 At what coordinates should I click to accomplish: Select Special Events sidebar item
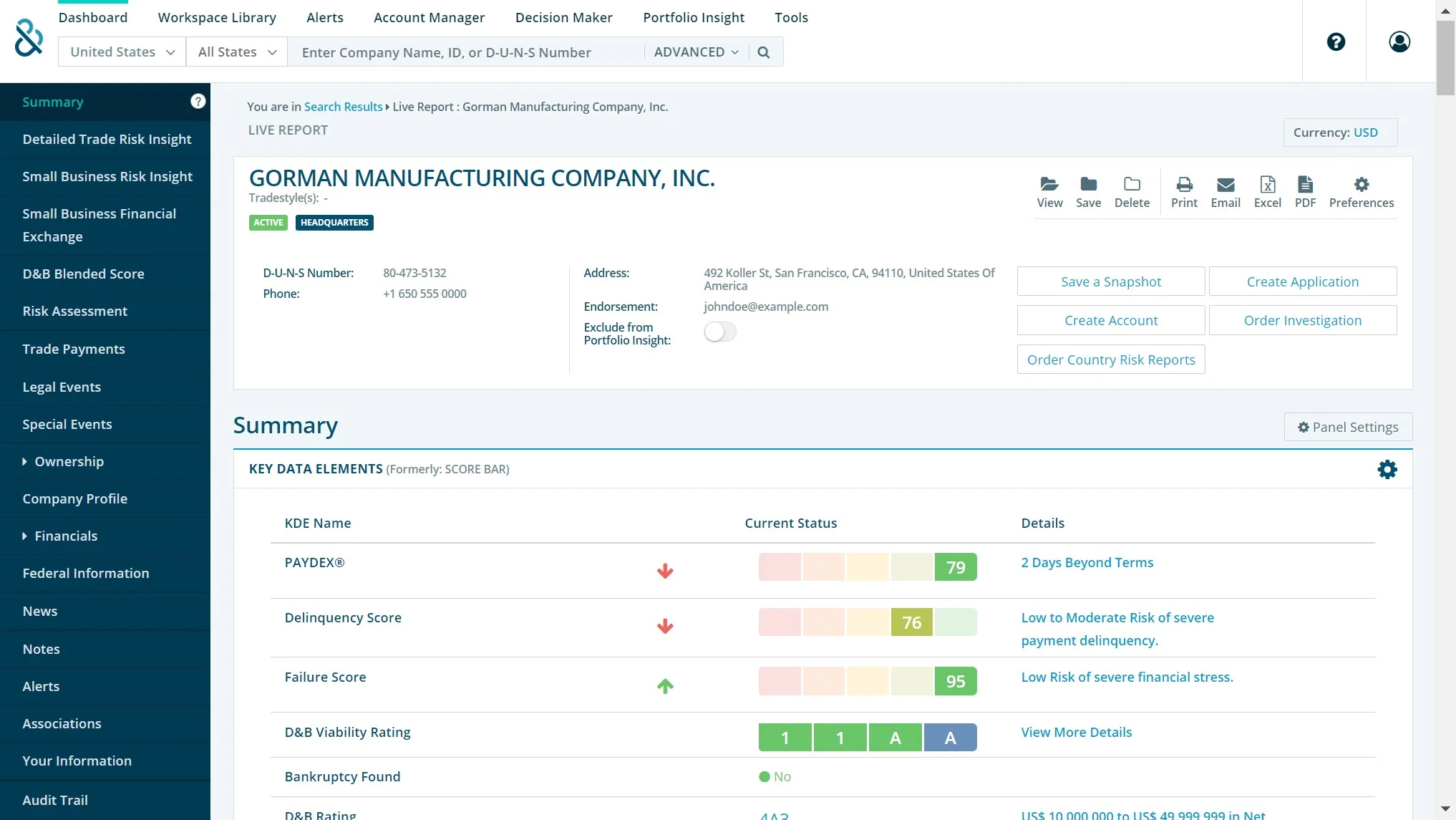pyautogui.click(x=105, y=425)
